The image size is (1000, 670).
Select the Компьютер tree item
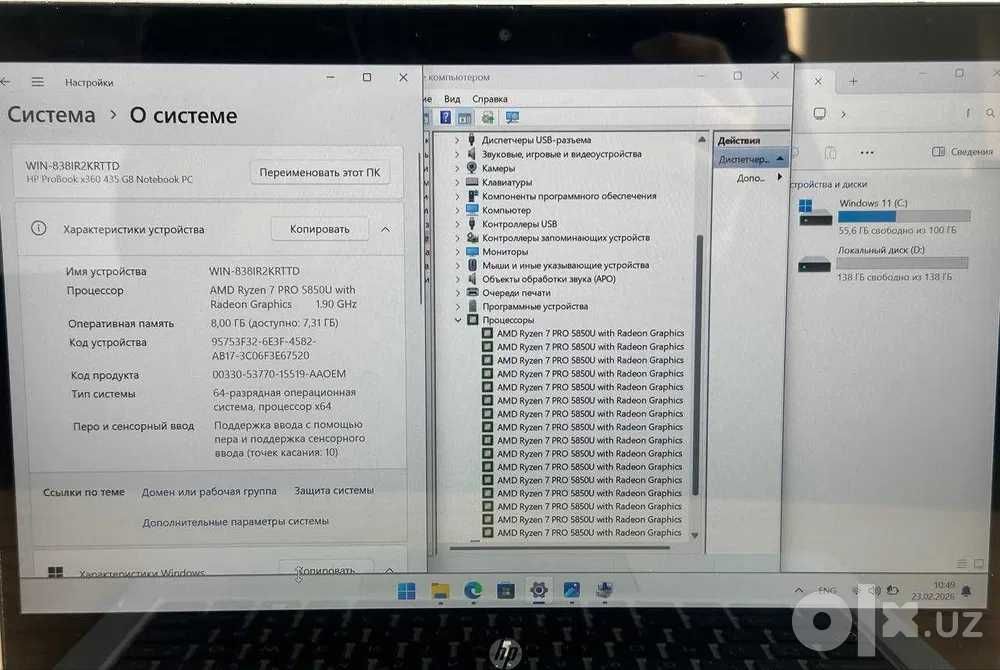click(506, 210)
